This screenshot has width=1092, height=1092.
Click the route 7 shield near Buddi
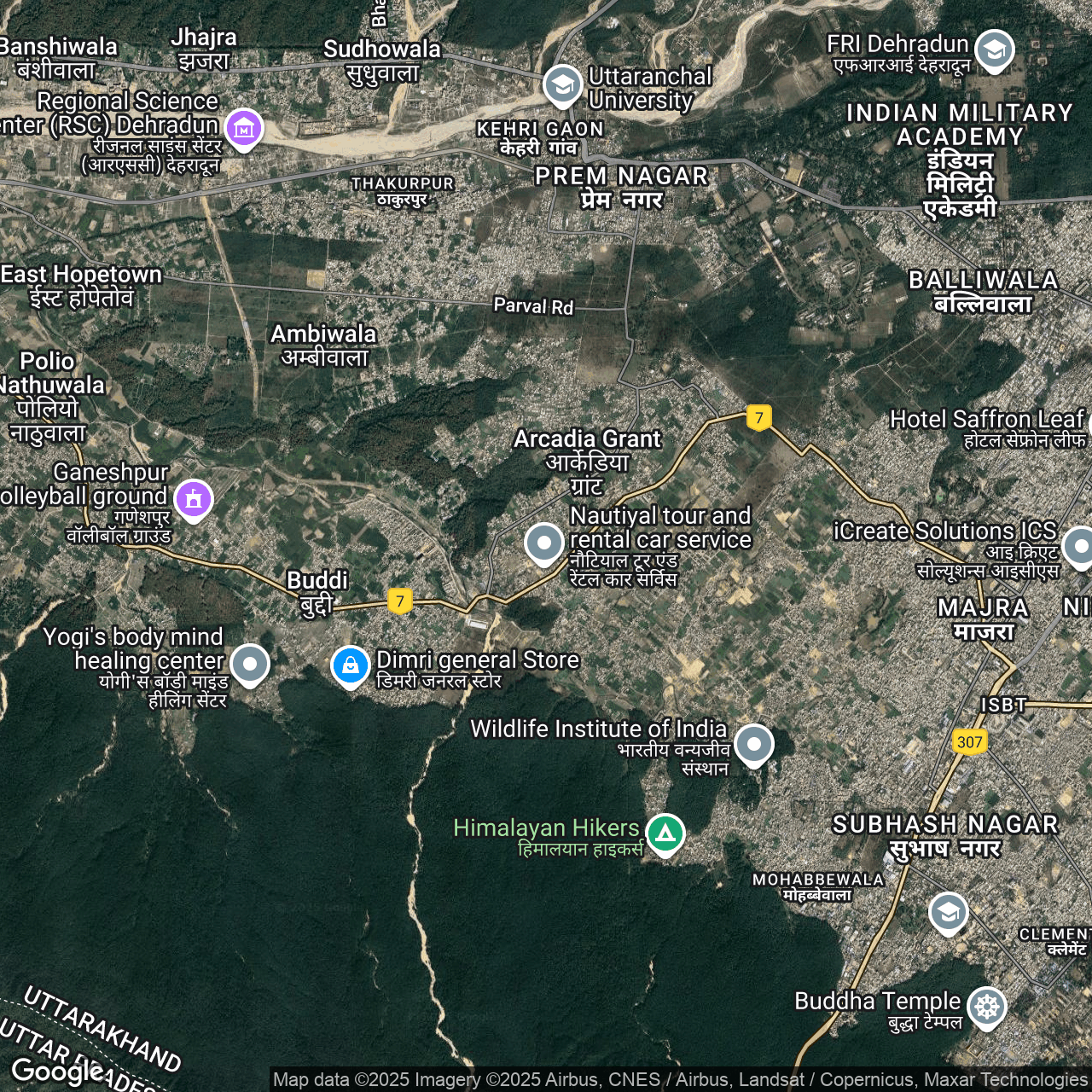click(x=399, y=601)
